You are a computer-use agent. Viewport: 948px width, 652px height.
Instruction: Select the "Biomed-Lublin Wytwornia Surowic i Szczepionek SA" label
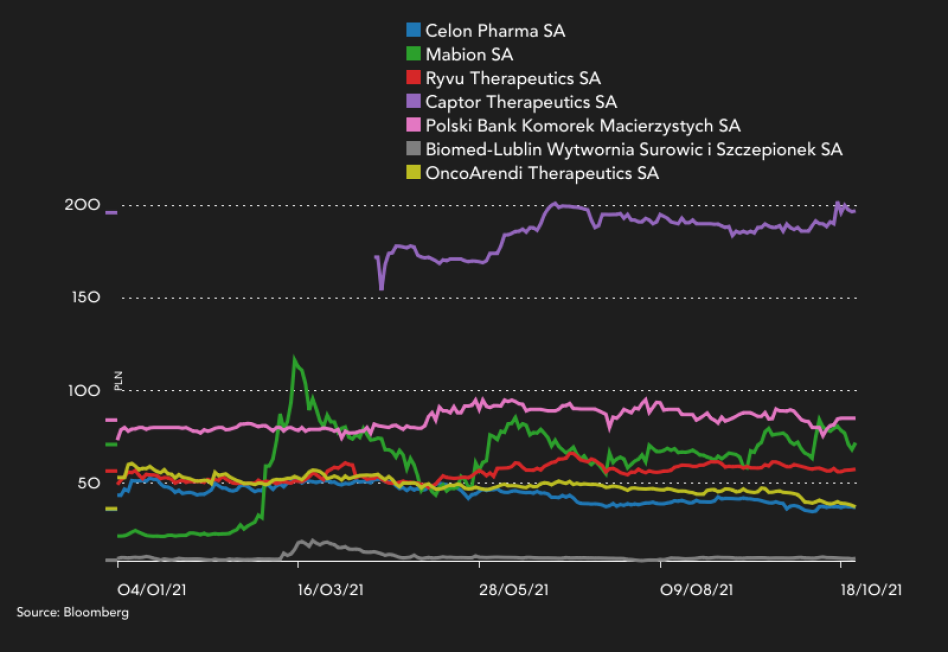(x=634, y=149)
